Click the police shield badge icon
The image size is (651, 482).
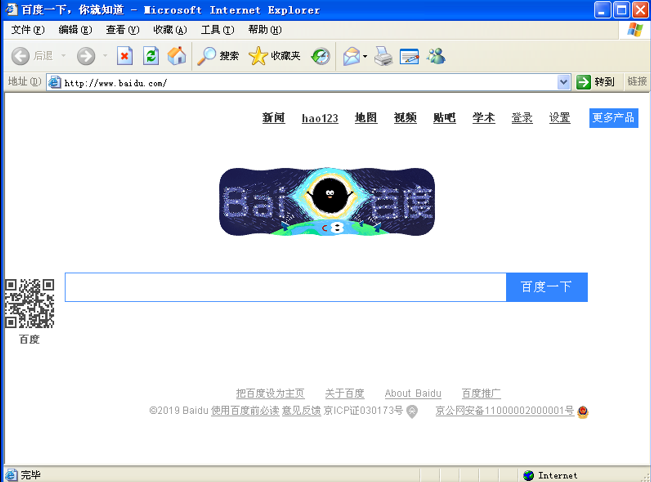582,412
